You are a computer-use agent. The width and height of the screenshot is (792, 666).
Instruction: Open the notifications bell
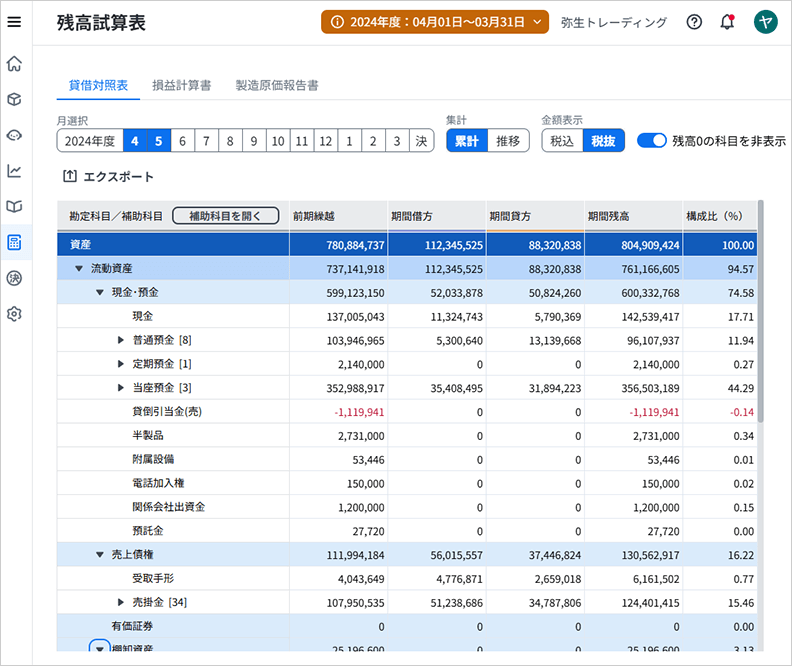click(727, 22)
